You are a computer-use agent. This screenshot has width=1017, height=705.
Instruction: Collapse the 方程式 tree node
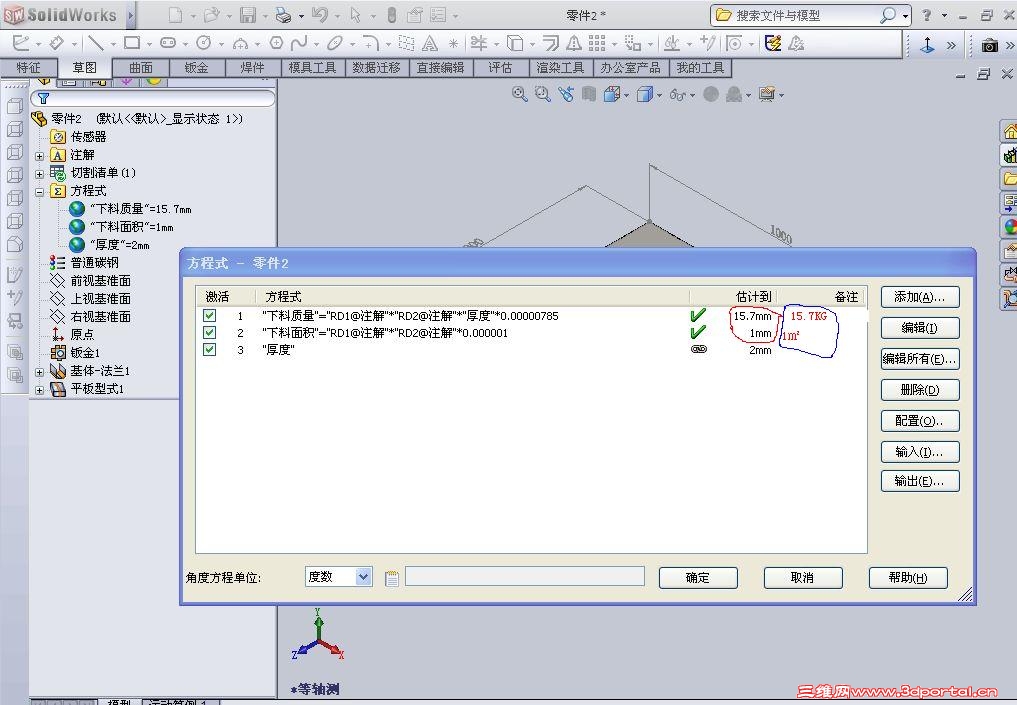pyautogui.click(x=40, y=192)
